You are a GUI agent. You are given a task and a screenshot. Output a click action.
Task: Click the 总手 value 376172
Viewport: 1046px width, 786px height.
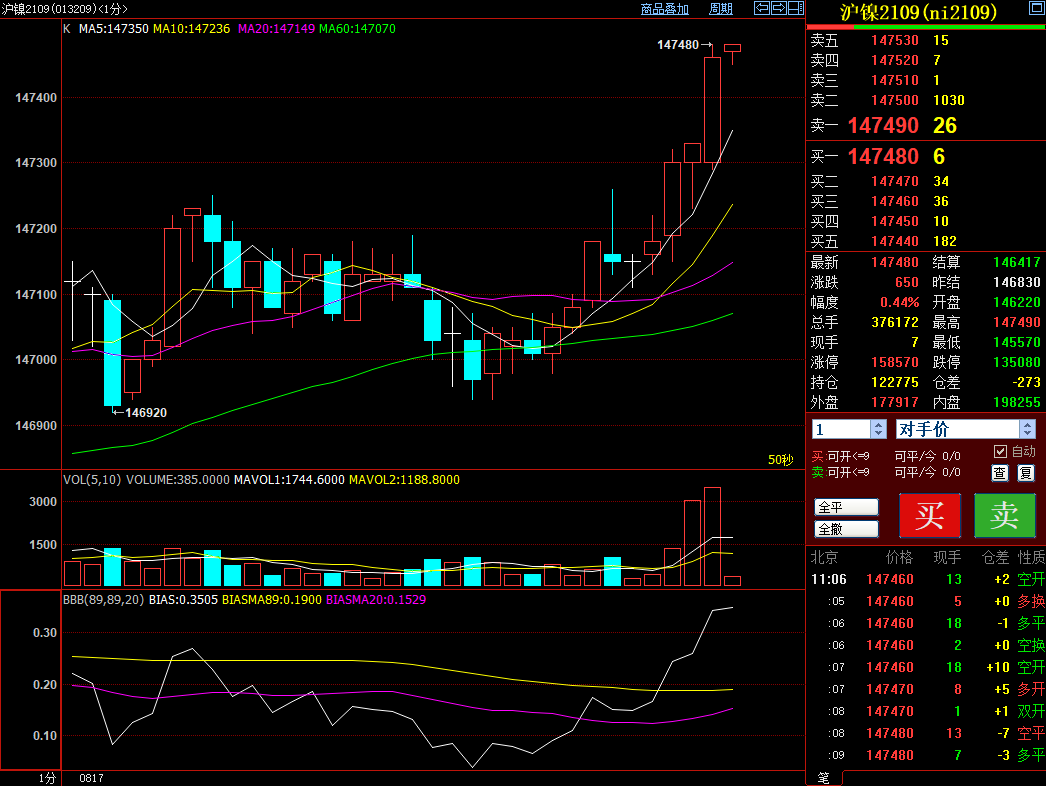[895, 322]
